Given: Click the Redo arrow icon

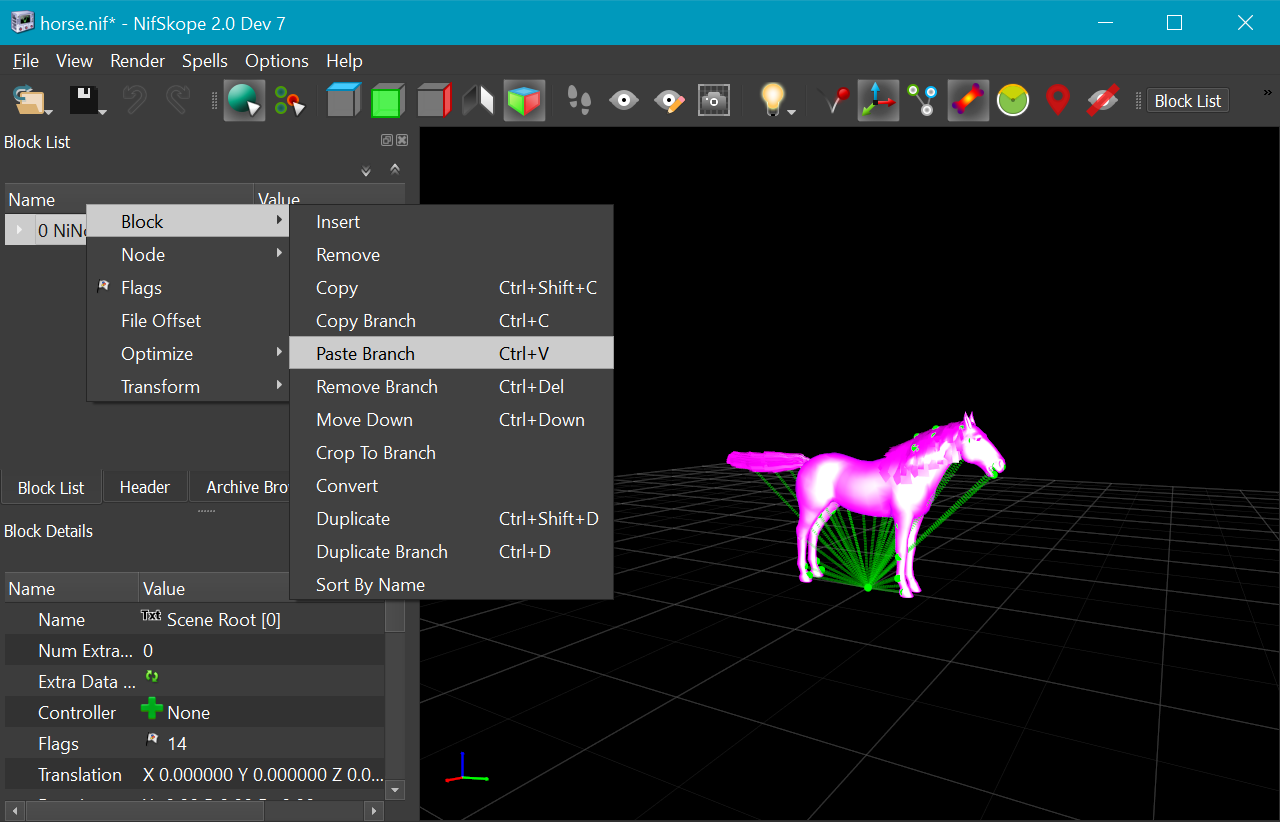Looking at the screenshot, I should (178, 100).
